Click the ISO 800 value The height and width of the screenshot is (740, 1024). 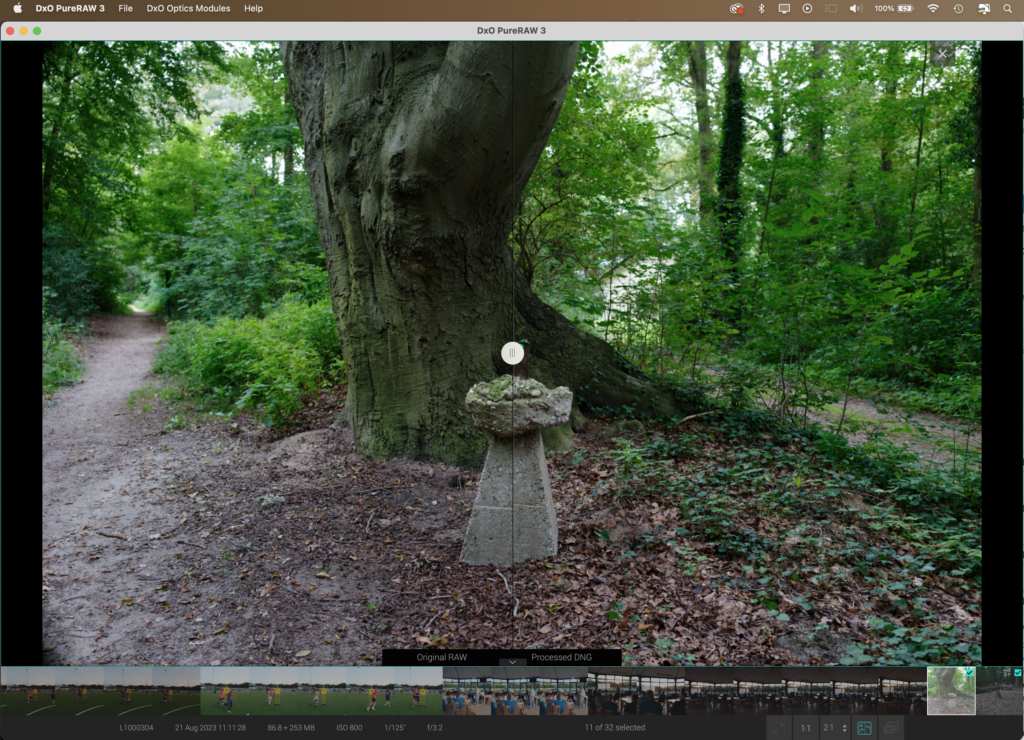[349, 728]
